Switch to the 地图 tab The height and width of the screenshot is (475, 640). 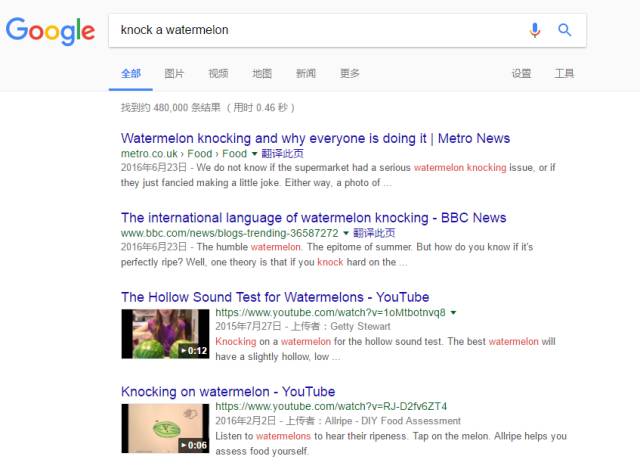click(x=262, y=73)
